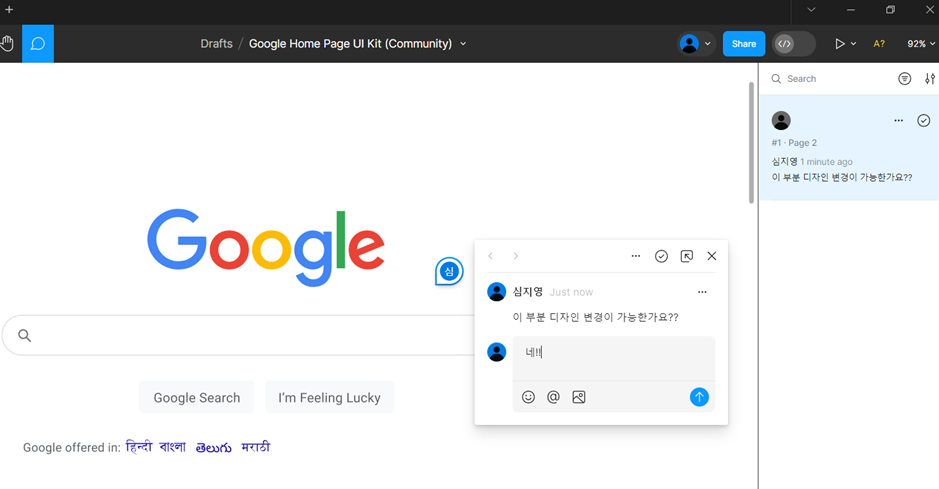Click the A? missing fonts indicator
939x489 pixels.
879,44
